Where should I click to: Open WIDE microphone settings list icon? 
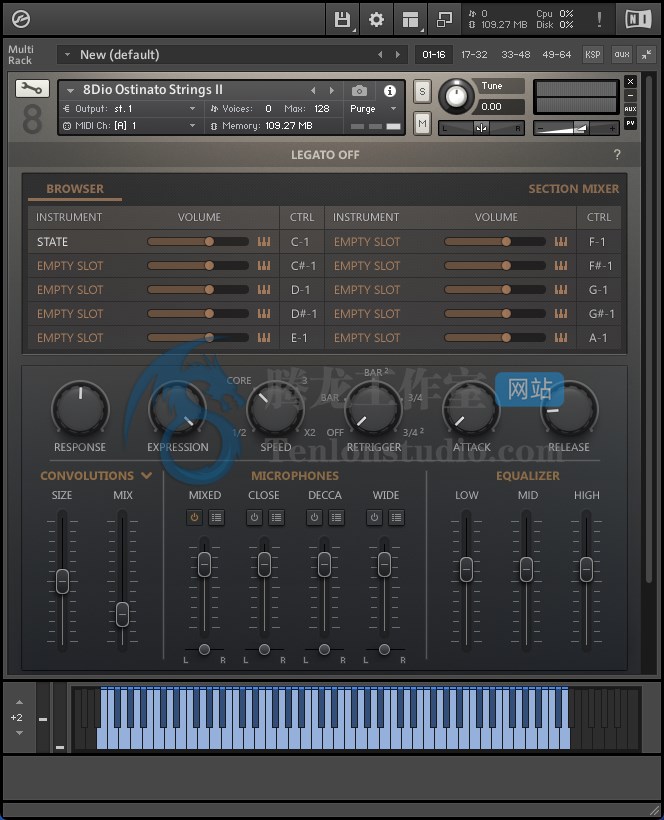[x=396, y=518]
